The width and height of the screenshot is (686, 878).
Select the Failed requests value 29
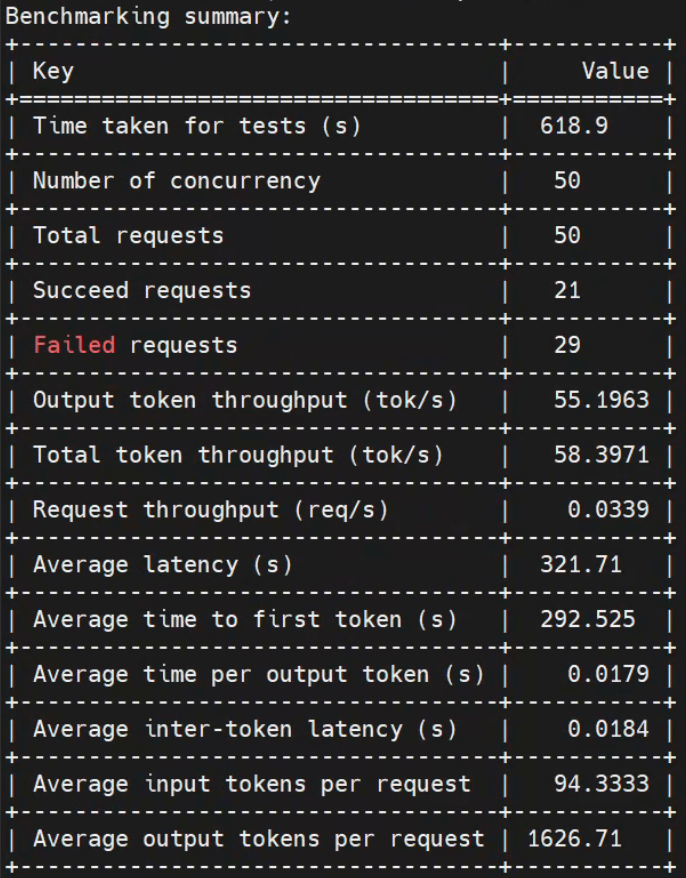(x=567, y=345)
